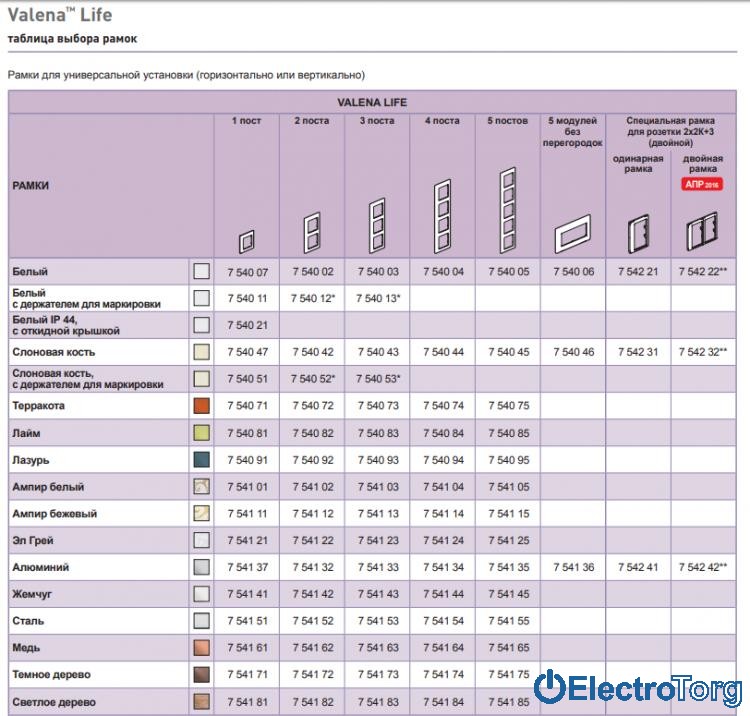Viewport: 750px width, 716px height.
Task: Select the Ампир бежевый pattern swatch
Action: coord(201,513)
